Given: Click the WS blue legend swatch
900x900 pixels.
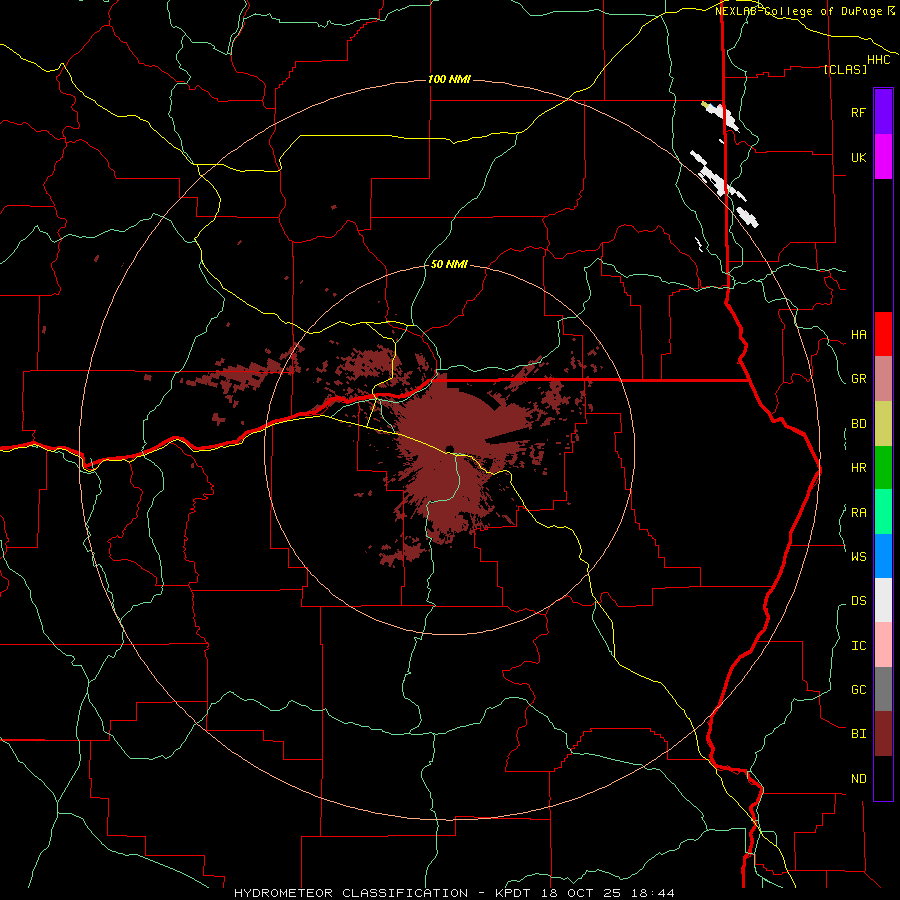Looking at the screenshot, I should [x=883, y=556].
